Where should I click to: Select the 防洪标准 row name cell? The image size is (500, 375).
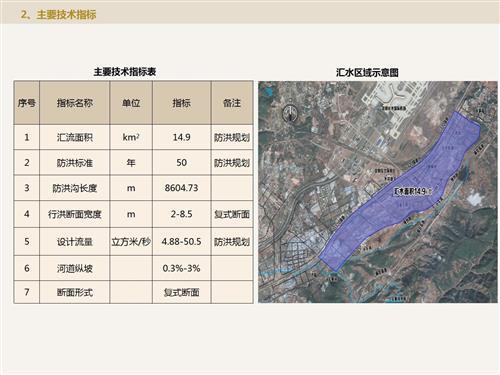click(75, 163)
